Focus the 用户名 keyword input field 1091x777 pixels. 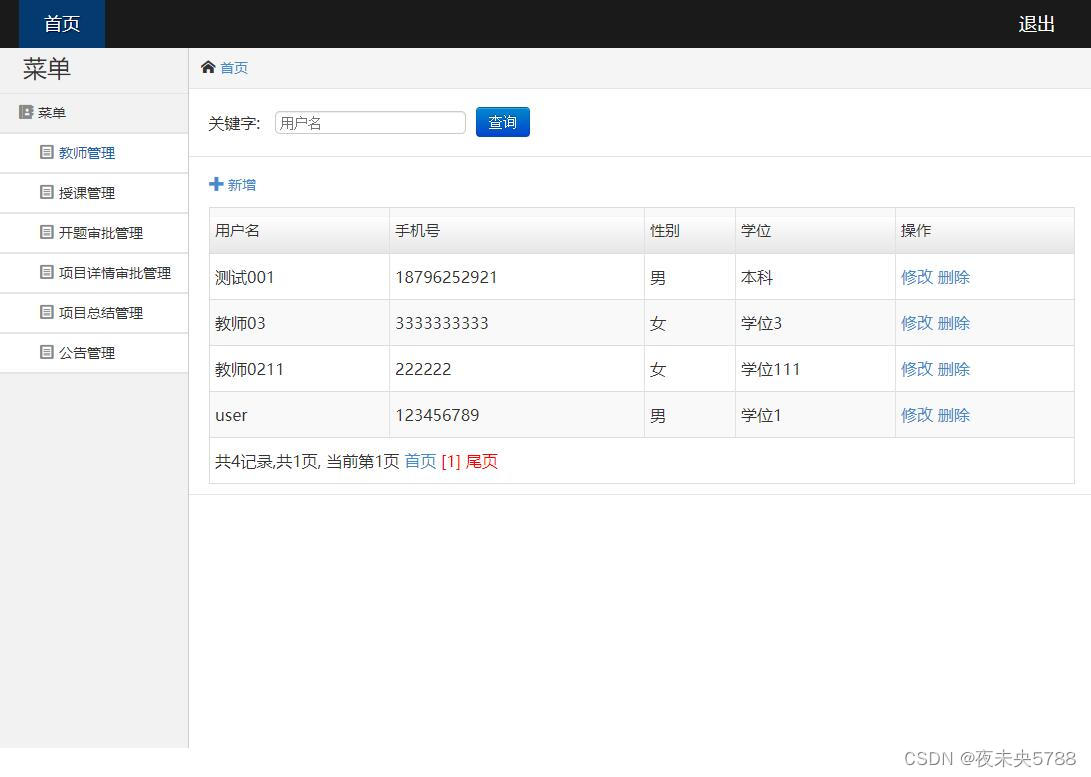point(370,122)
